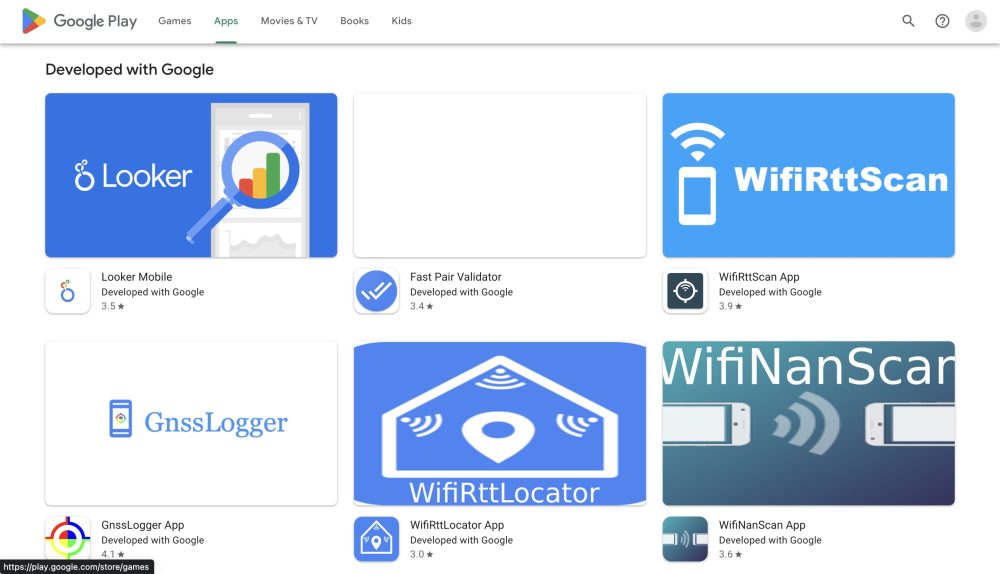Go to the Books tab
Viewport: 1000px width, 574px height.
tap(354, 21)
